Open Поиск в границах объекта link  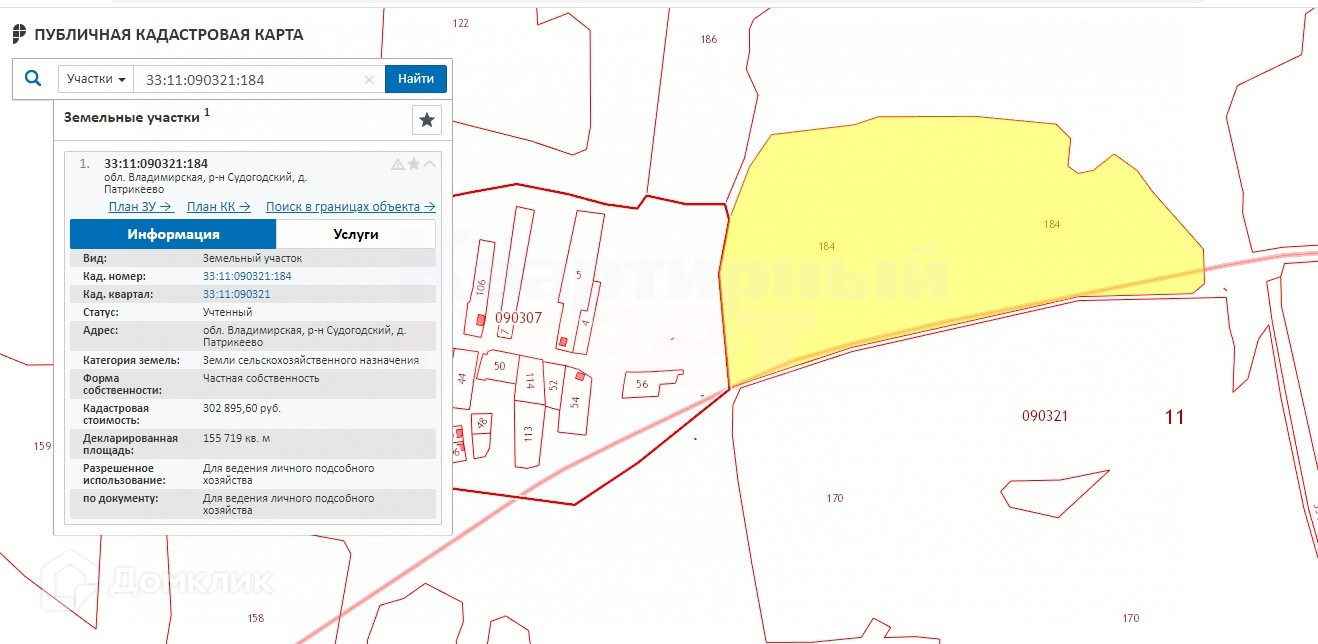pyautogui.click(x=350, y=207)
